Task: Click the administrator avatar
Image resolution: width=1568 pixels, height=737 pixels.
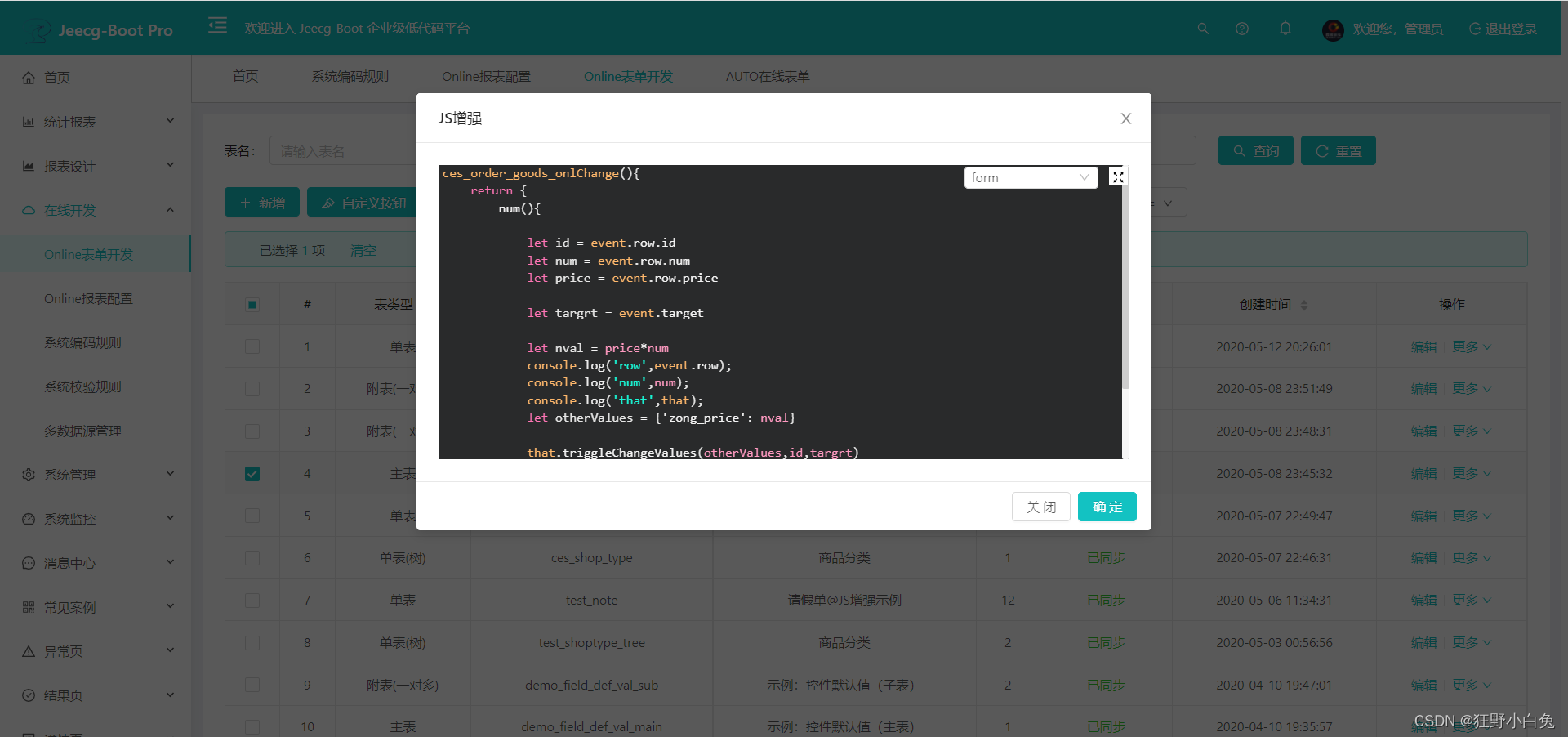Action: [1333, 30]
